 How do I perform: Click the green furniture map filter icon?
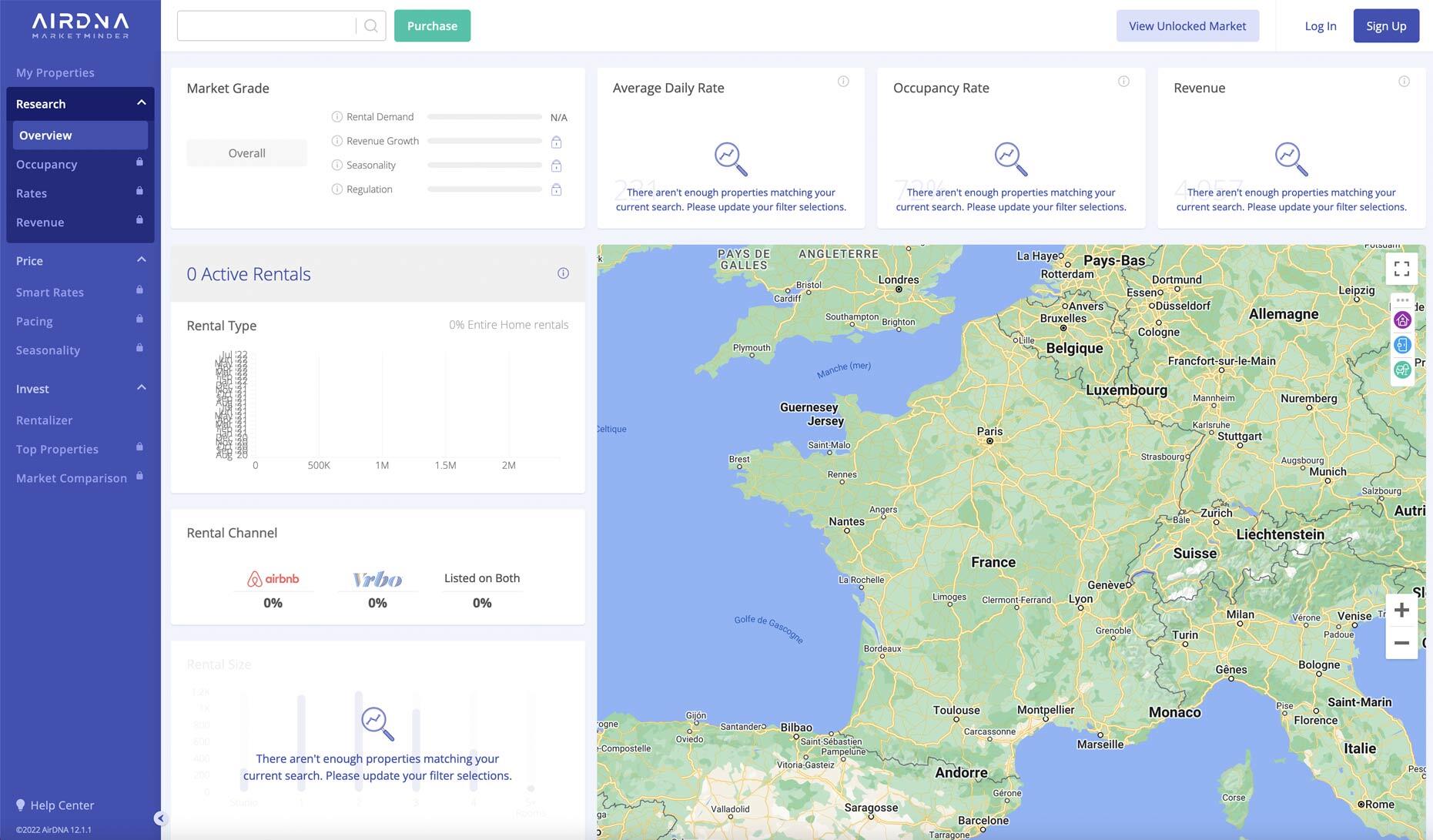tap(1402, 370)
